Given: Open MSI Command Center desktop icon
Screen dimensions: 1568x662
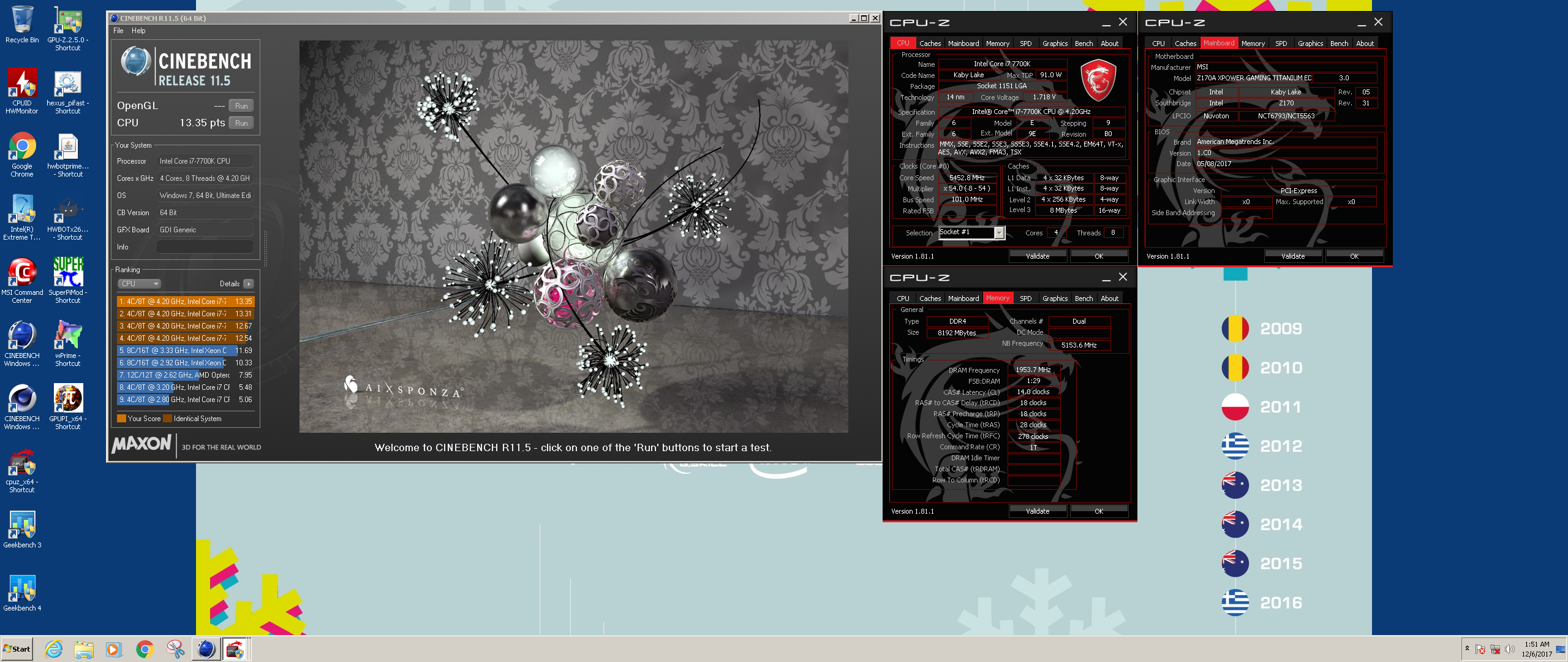Looking at the screenshot, I should [x=22, y=281].
